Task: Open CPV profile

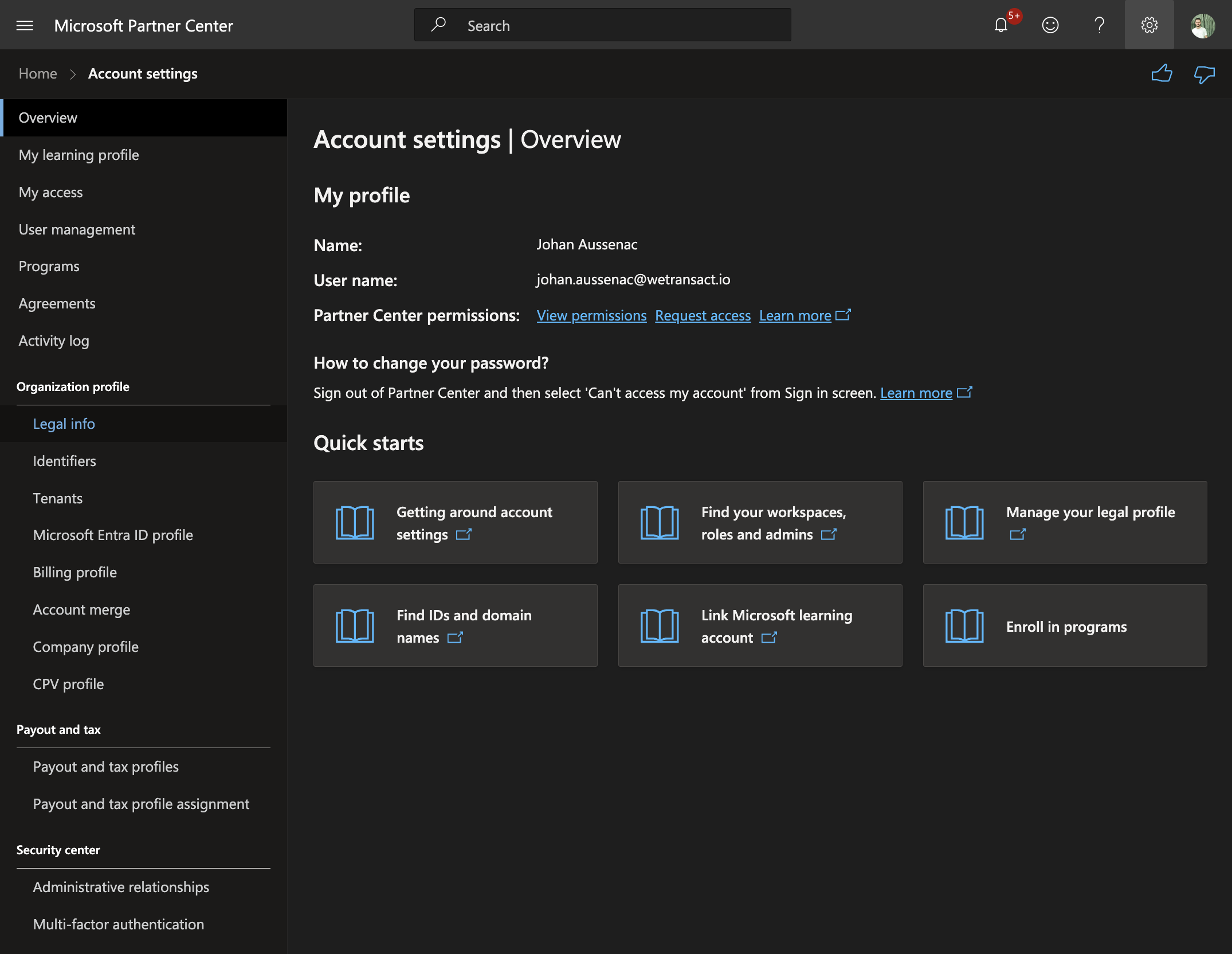Action: click(143, 684)
